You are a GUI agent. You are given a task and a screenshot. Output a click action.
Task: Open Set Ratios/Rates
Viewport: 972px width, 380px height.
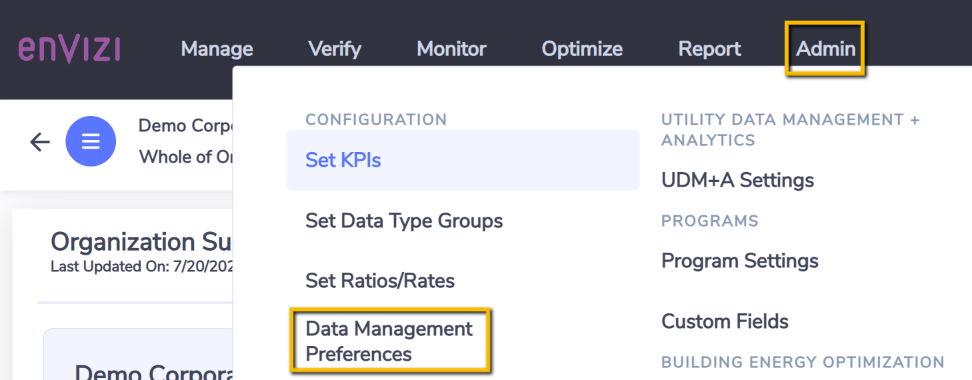click(380, 281)
